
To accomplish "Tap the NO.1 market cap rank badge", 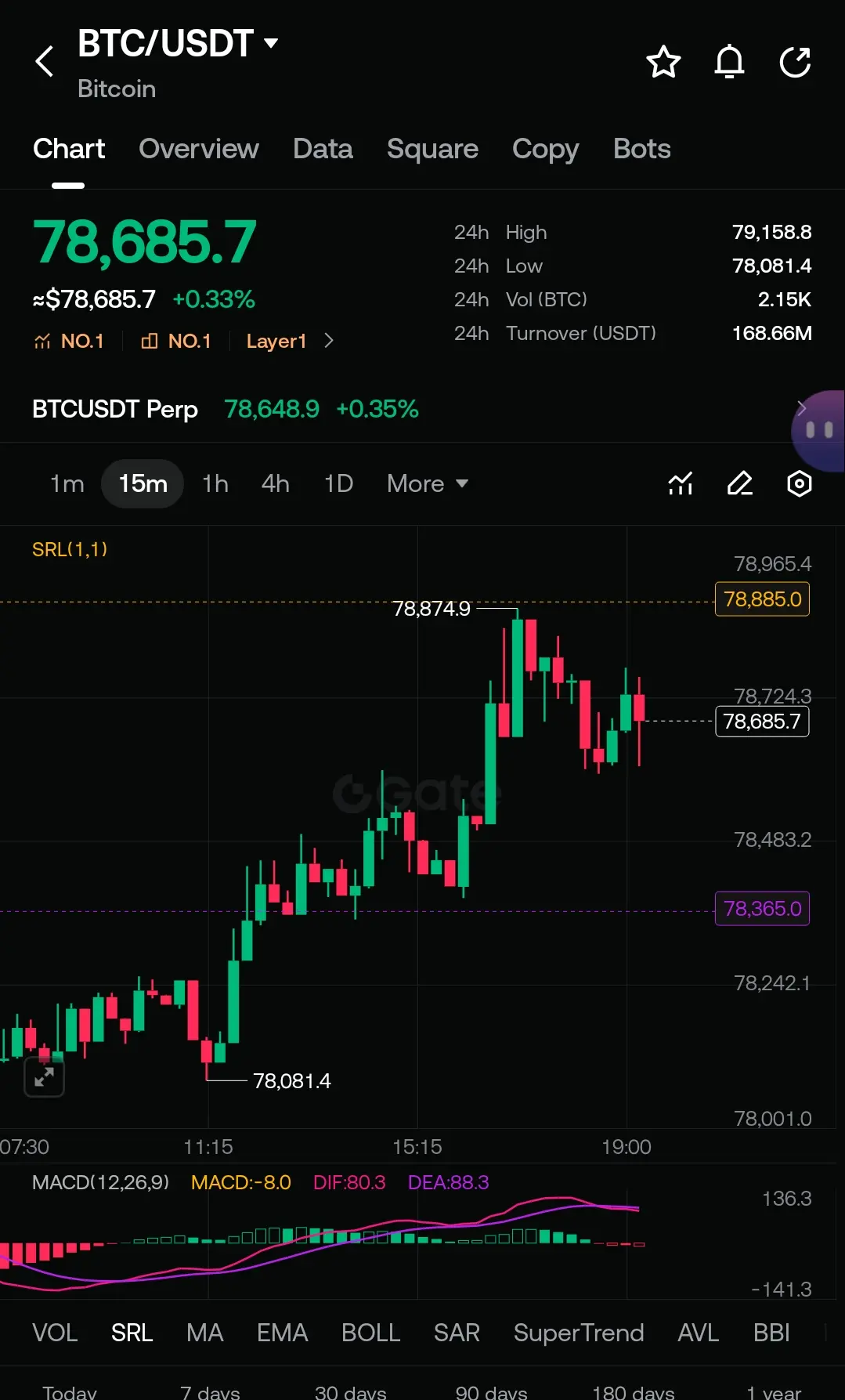I will [x=175, y=341].
